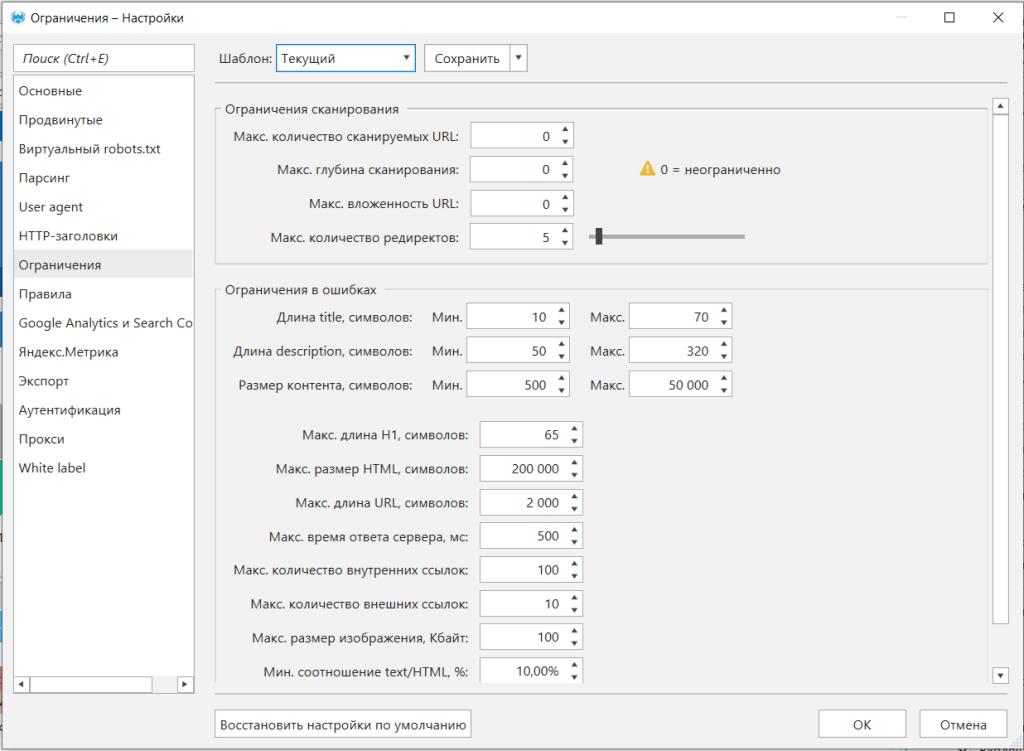Increase Макс. размер изображения stepper

click(x=574, y=631)
